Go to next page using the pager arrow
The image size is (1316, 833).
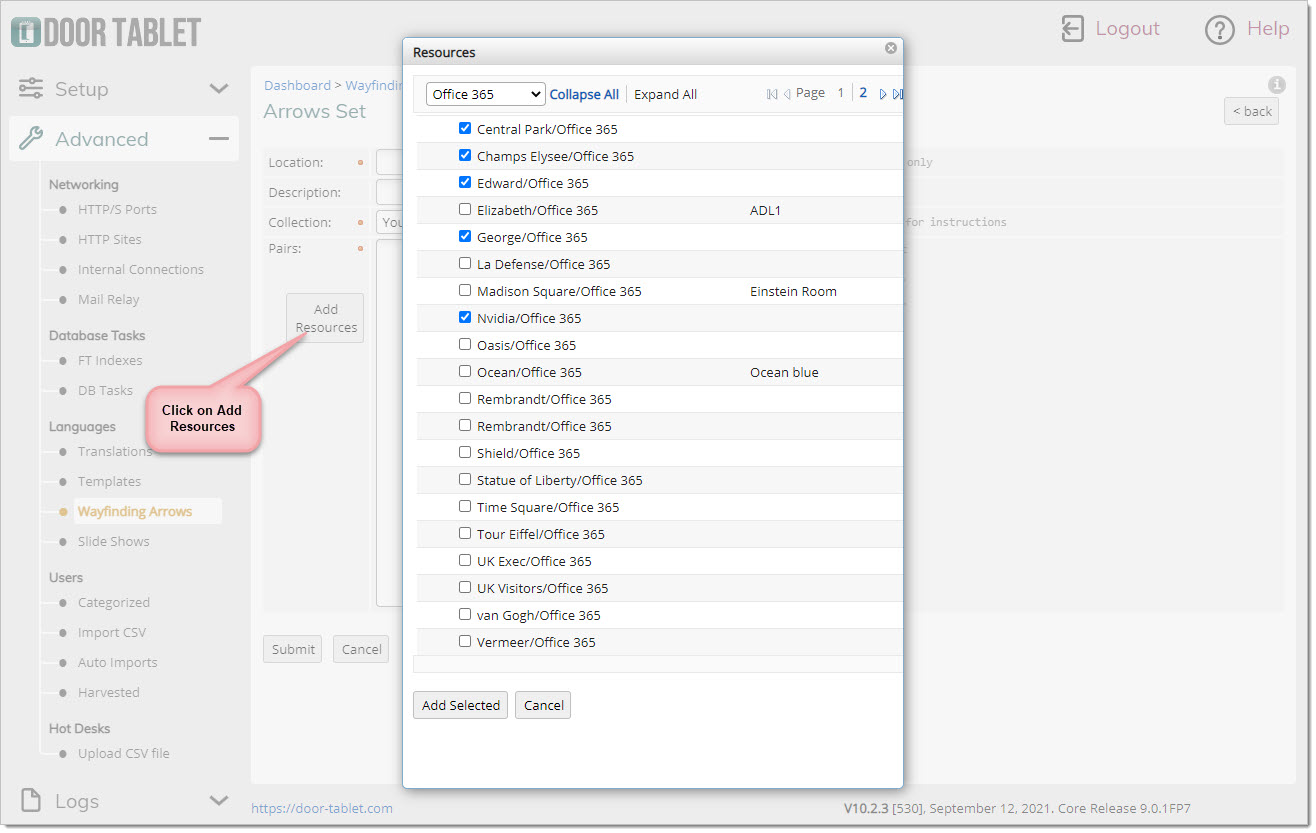pyautogui.click(x=883, y=94)
